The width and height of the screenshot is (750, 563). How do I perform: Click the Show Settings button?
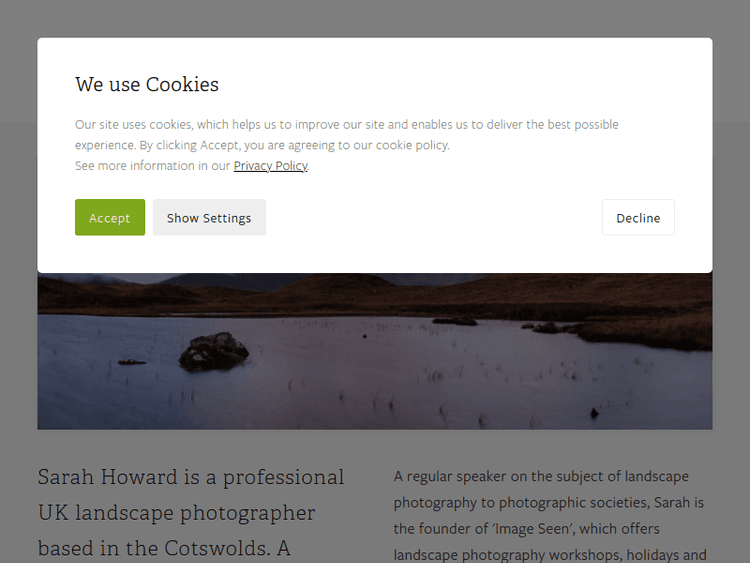pyautogui.click(x=209, y=218)
